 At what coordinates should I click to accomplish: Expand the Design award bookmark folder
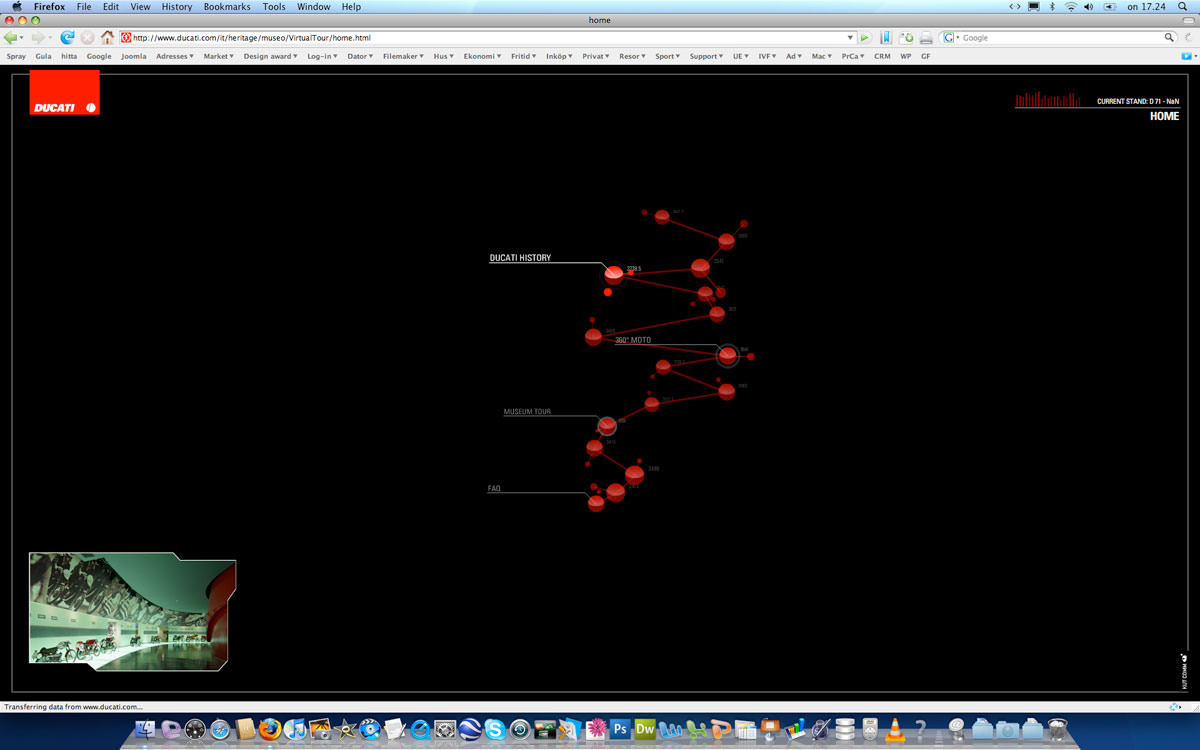[270, 56]
